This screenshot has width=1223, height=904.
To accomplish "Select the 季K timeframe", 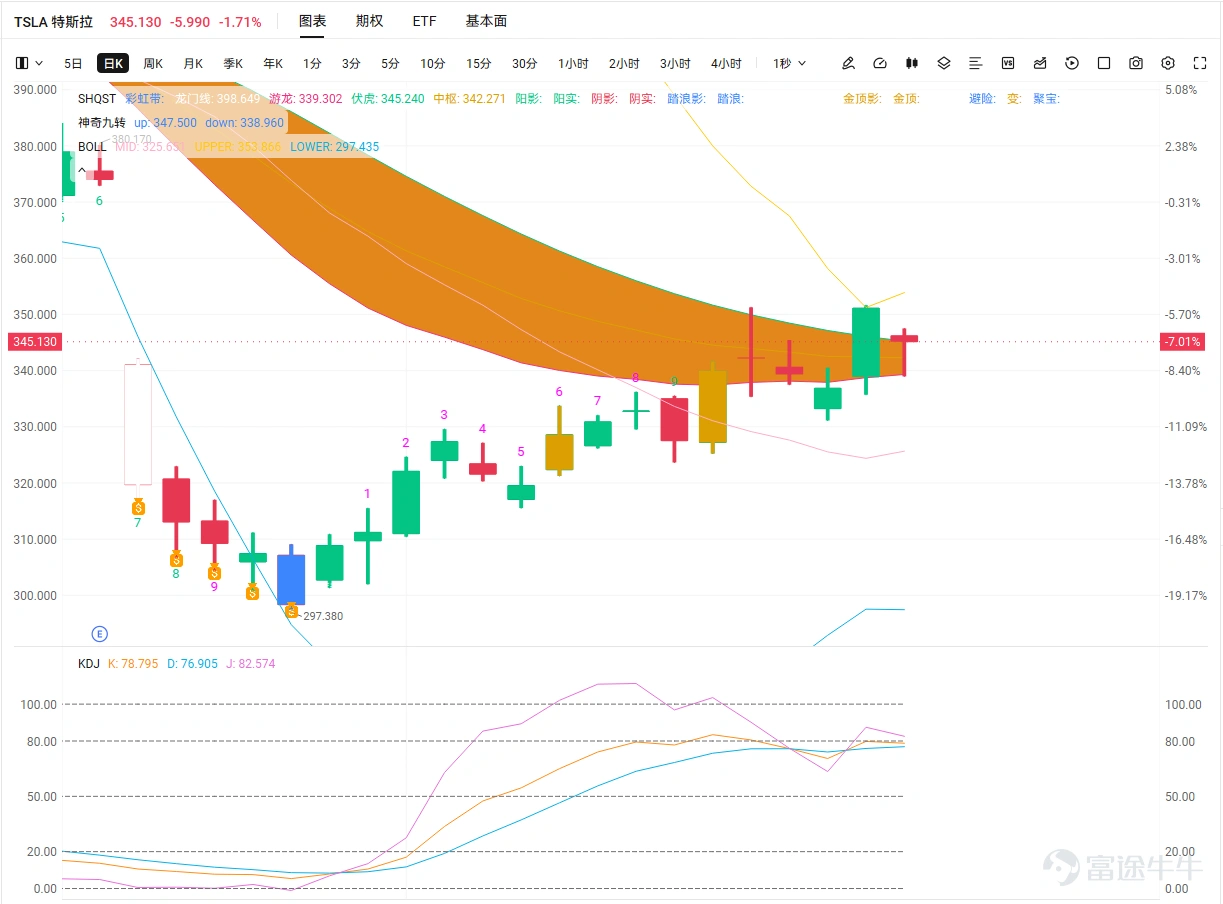I will (x=233, y=63).
